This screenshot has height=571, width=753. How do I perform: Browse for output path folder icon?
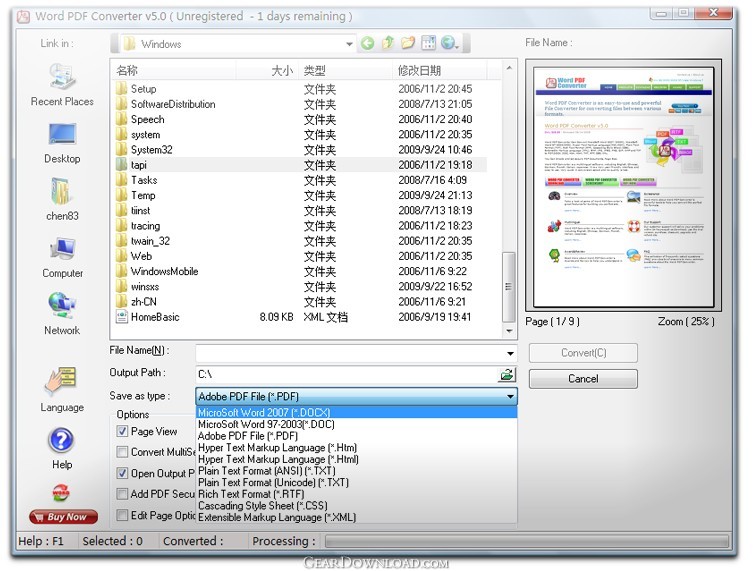(507, 375)
